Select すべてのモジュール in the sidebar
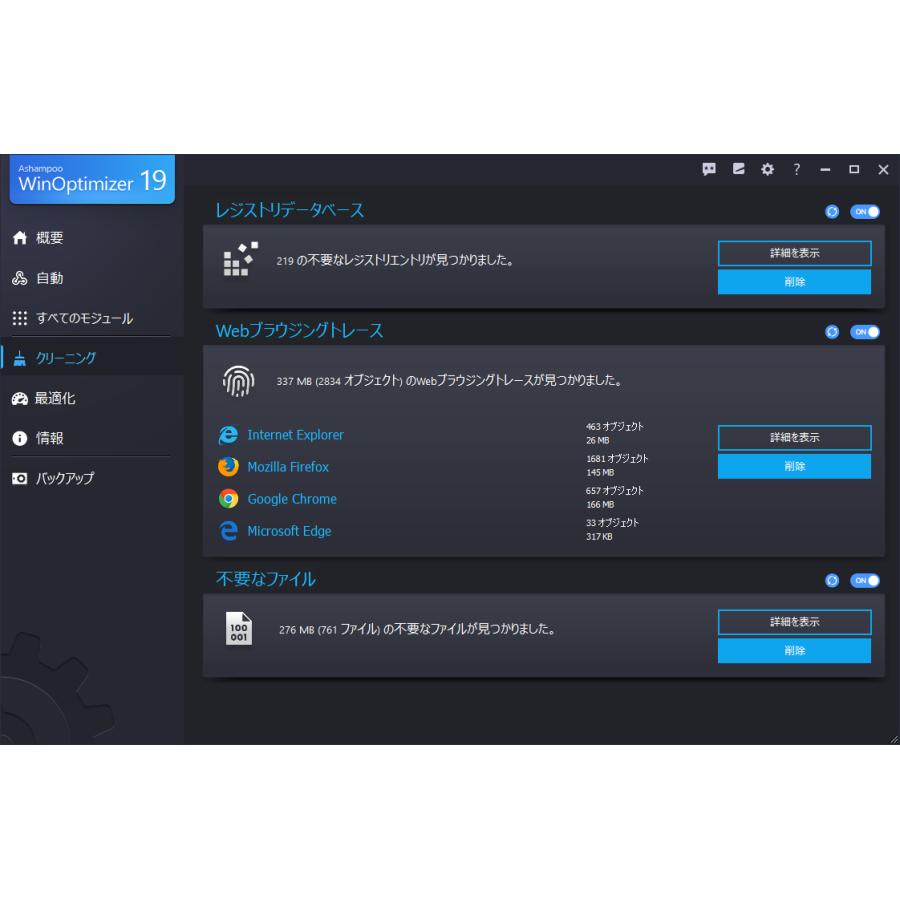 pyautogui.click(x=75, y=318)
